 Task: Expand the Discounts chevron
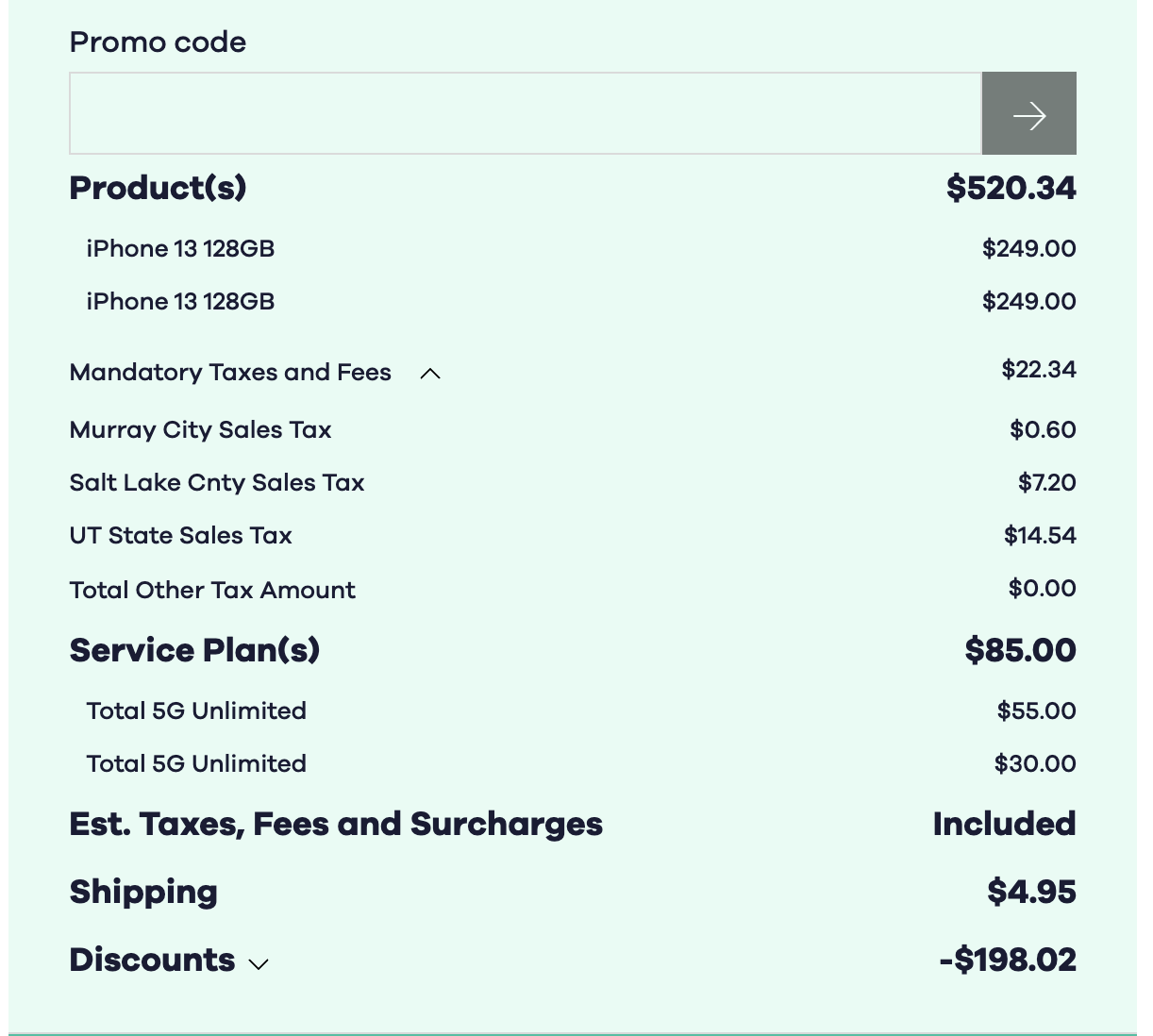pyautogui.click(x=259, y=963)
